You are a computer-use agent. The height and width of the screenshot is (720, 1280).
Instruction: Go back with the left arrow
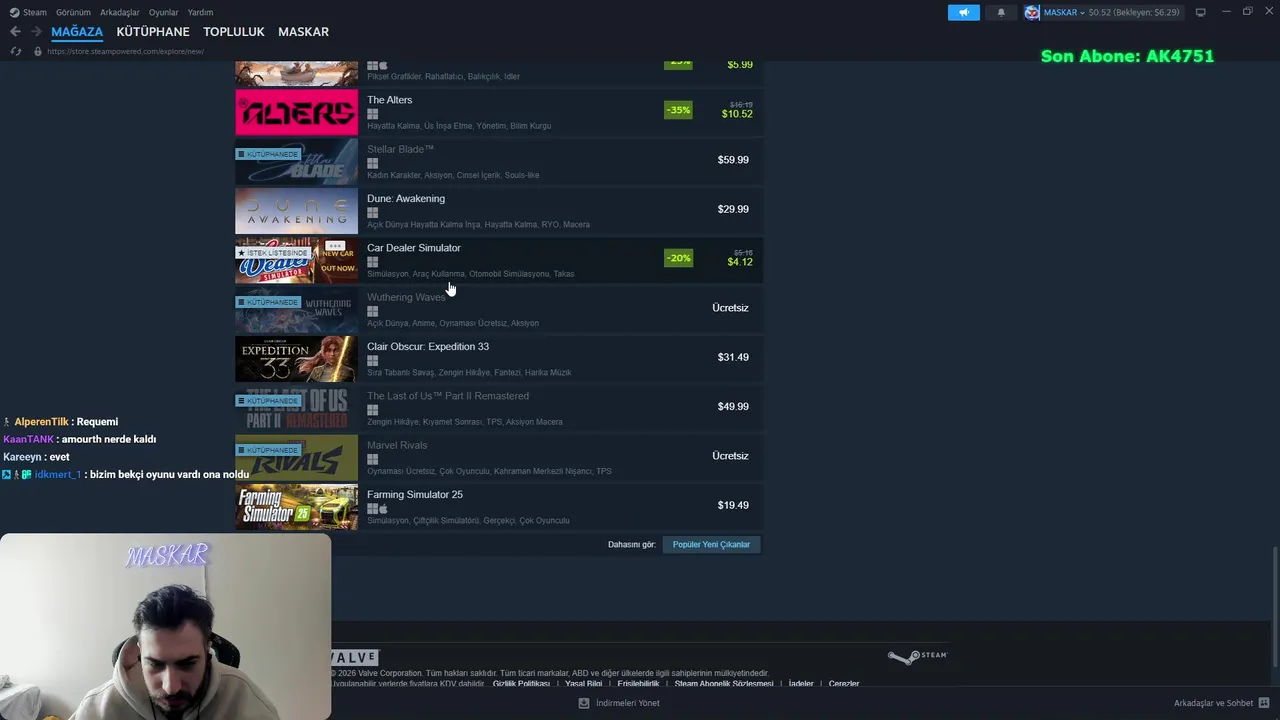tap(15, 32)
